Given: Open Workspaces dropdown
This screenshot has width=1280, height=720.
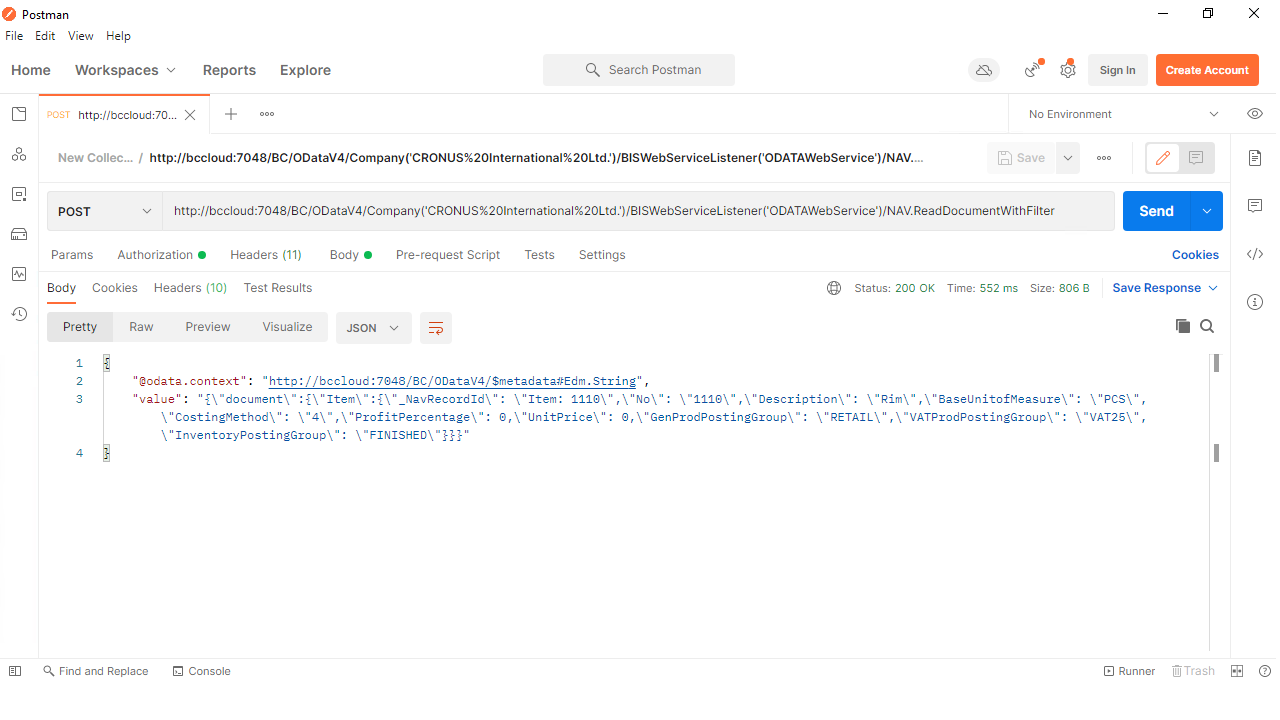Looking at the screenshot, I should [x=126, y=70].
